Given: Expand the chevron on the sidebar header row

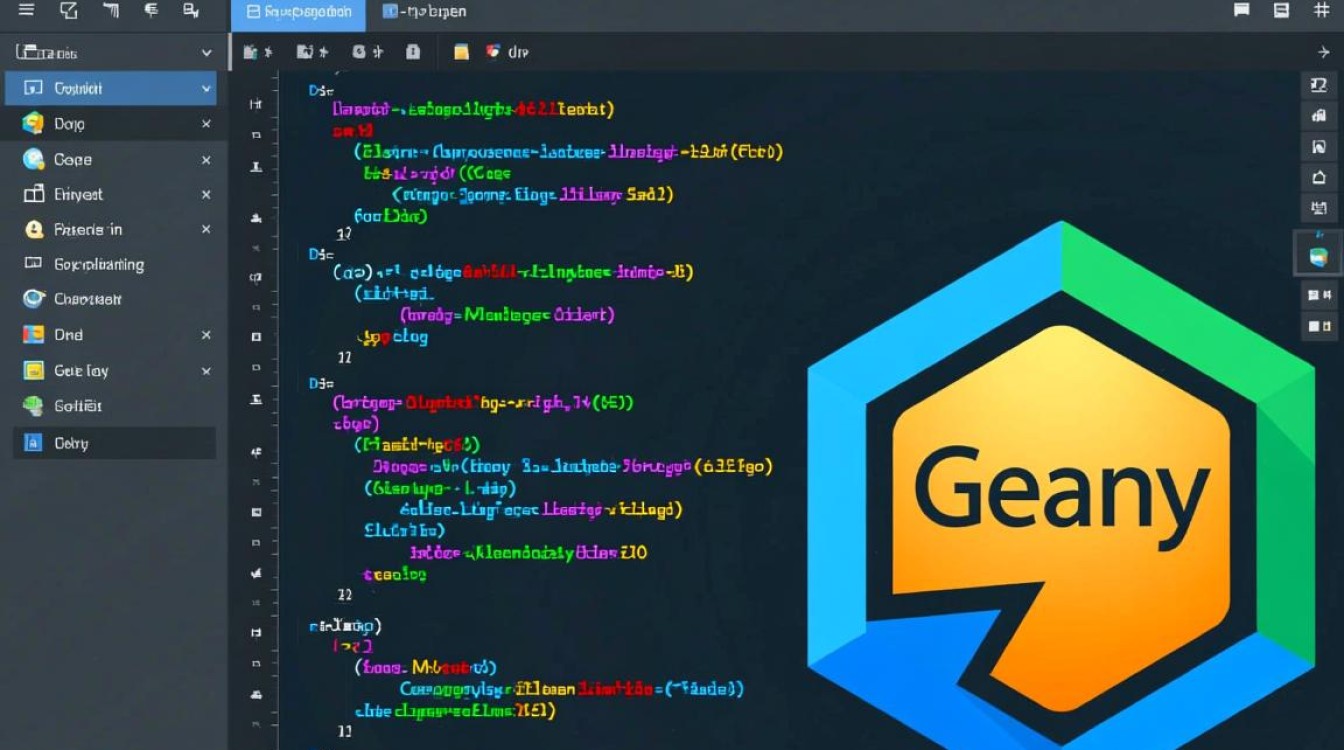Looking at the screenshot, I should coord(207,53).
